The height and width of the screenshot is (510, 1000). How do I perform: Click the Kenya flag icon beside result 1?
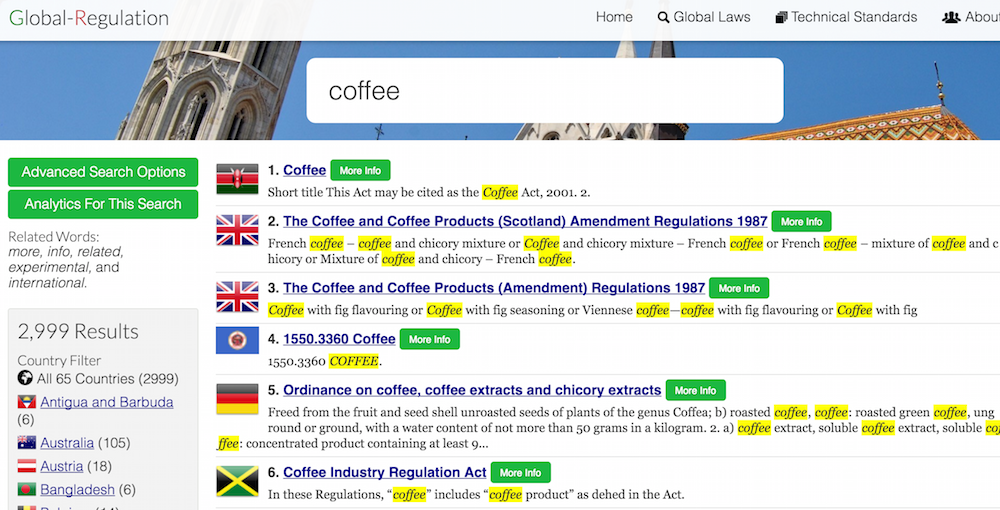click(x=237, y=179)
